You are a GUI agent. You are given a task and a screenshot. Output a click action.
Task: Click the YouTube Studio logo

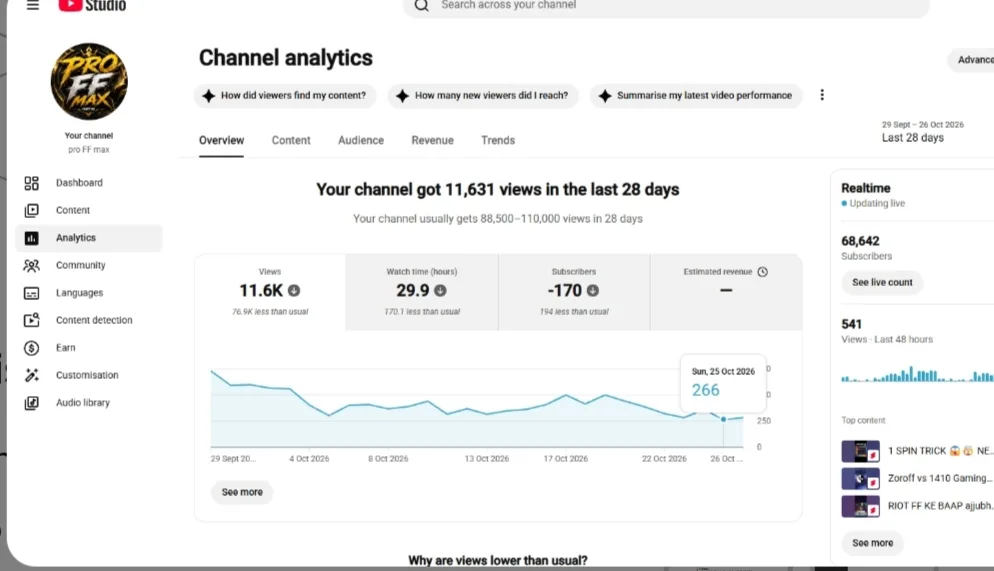pyautogui.click(x=93, y=5)
